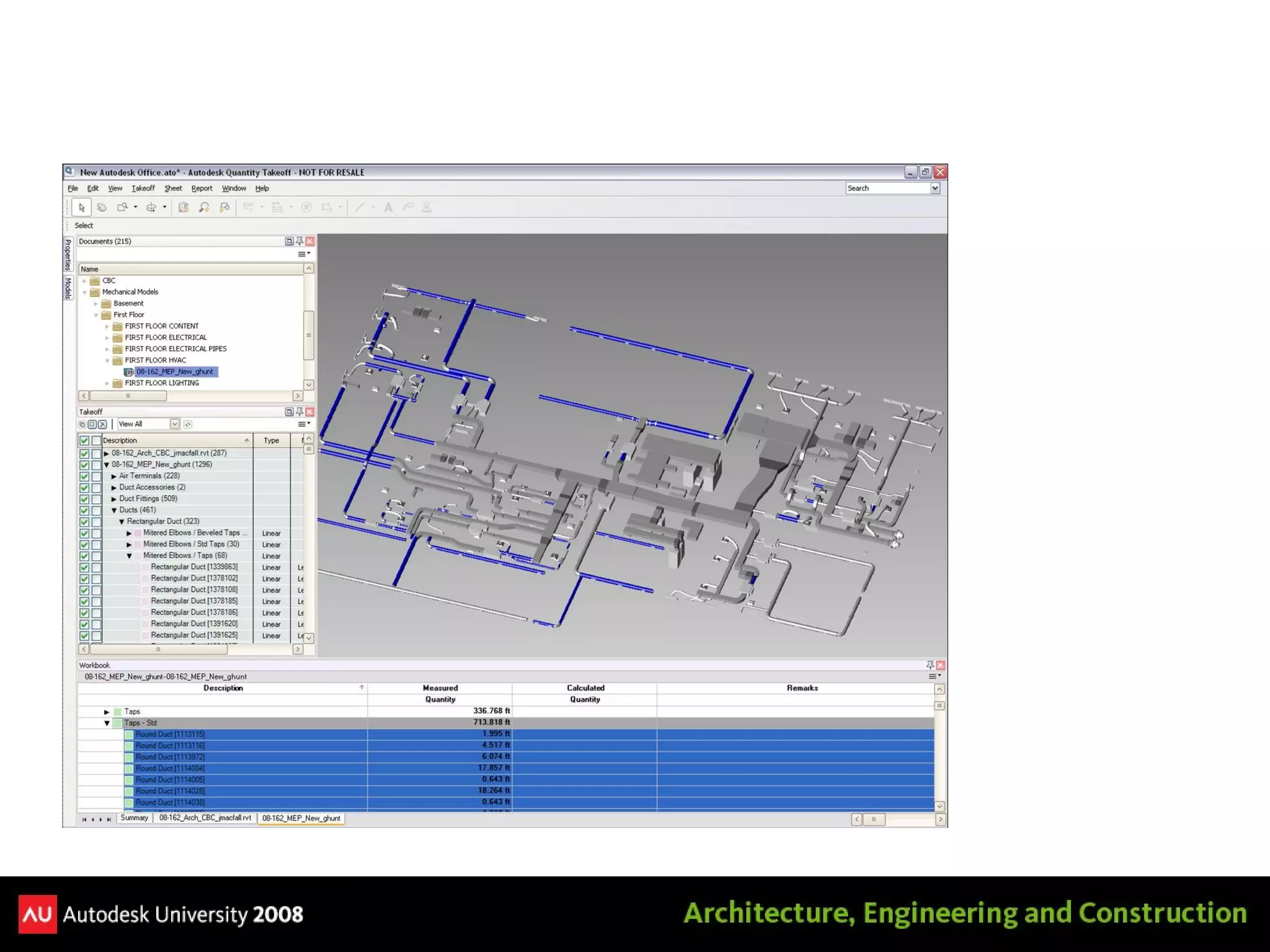The width and height of the screenshot is (1270, 952).
Task: Open the Takeoff menu
Action: [x=143, y=188]
